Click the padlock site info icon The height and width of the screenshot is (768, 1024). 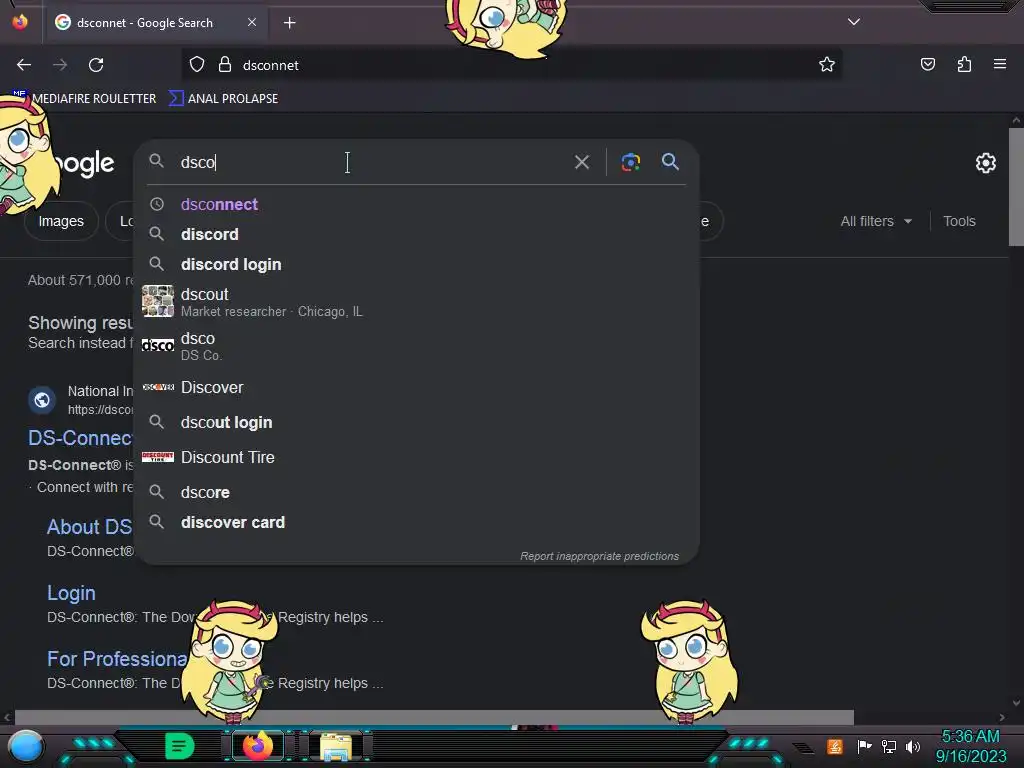(225, 64)
